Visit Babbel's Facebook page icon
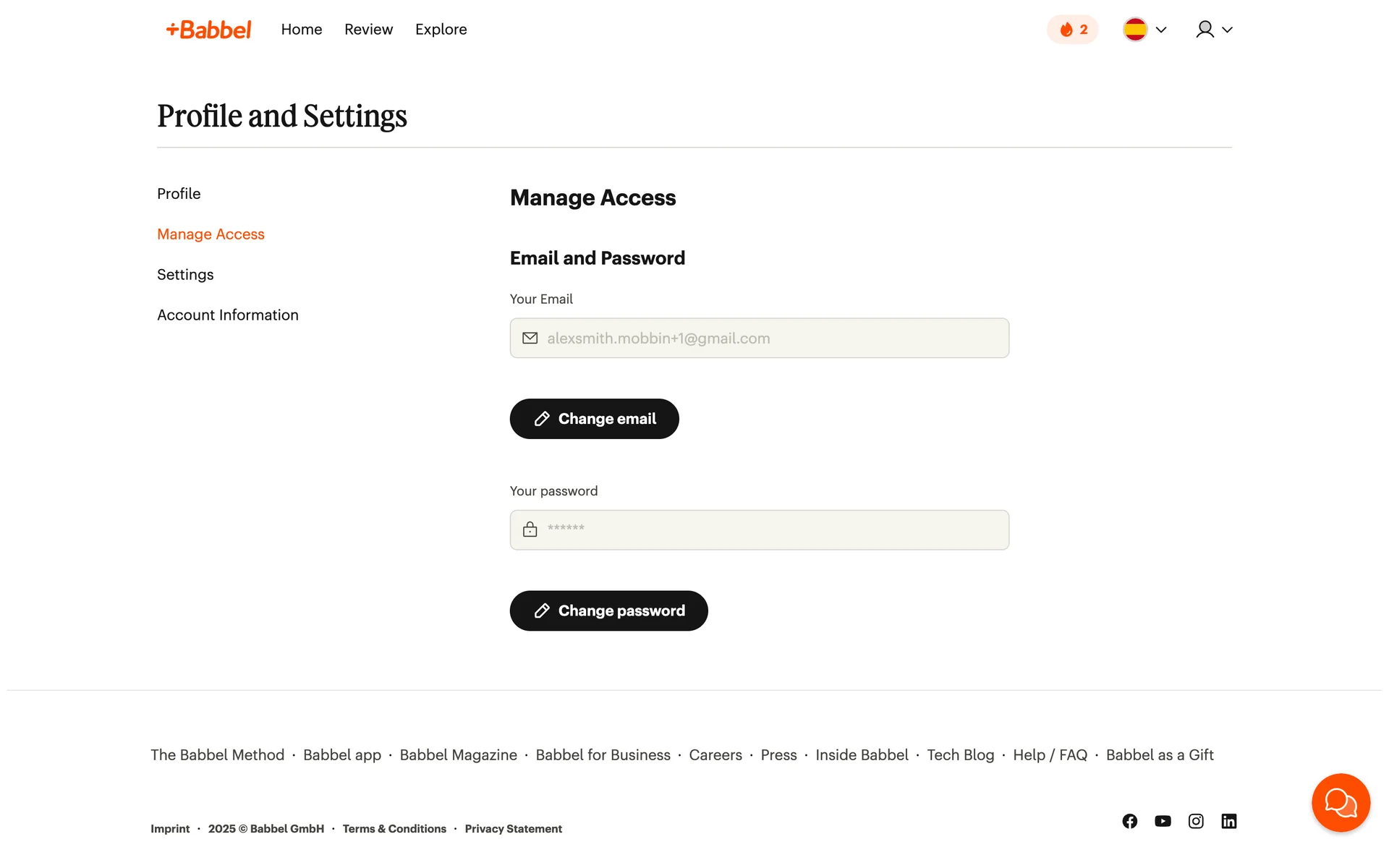This screenshot has width=1389, height=868. (x=1129, y=821)
